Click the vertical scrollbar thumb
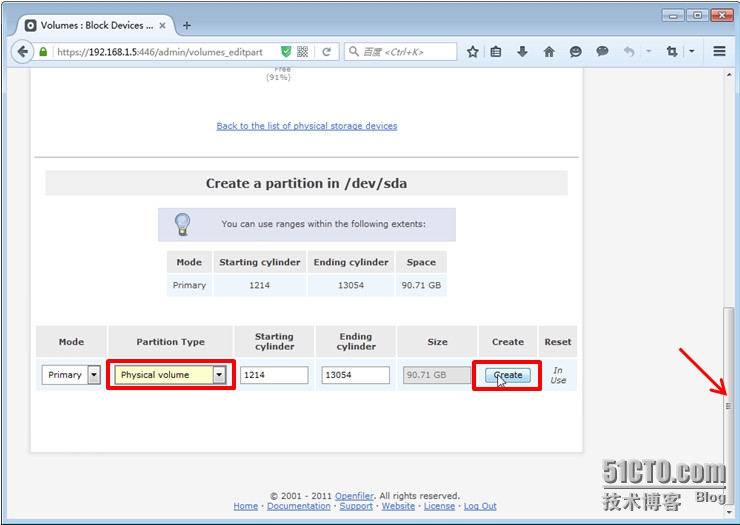This screenshot has width=740, height=525. (x=729, y=406)
